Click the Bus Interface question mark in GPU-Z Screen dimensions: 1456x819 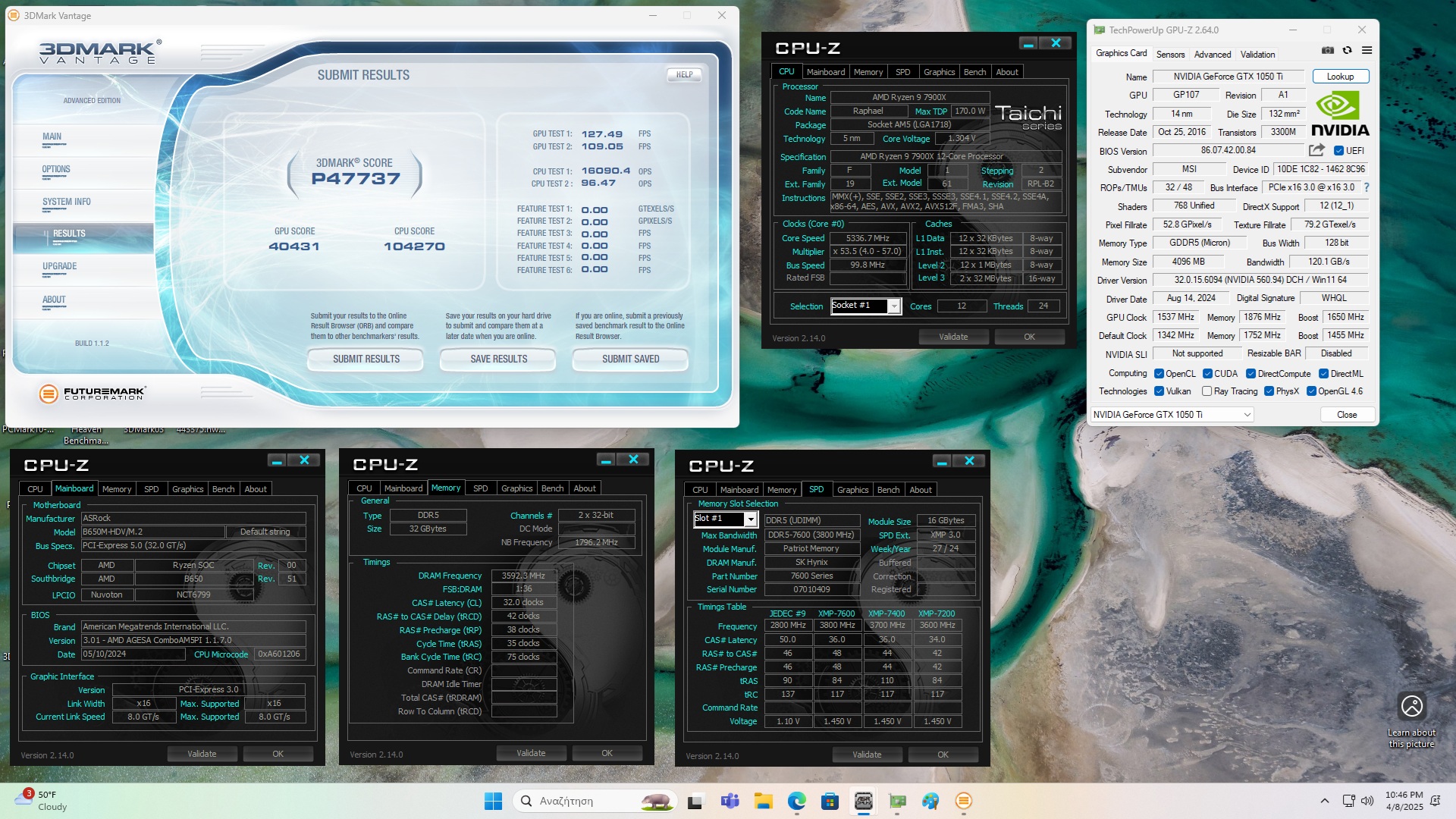[1367, 187]
